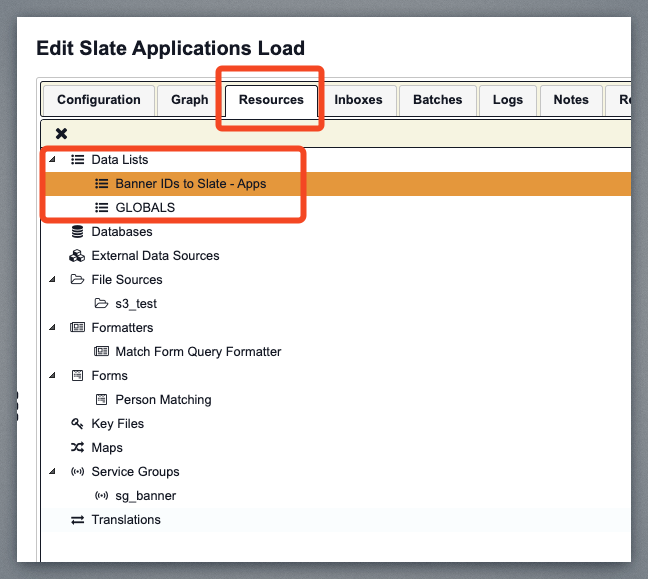Click the File Sources folder icon
This screenshot has height=579, width=648.
(x=77, y=279)
